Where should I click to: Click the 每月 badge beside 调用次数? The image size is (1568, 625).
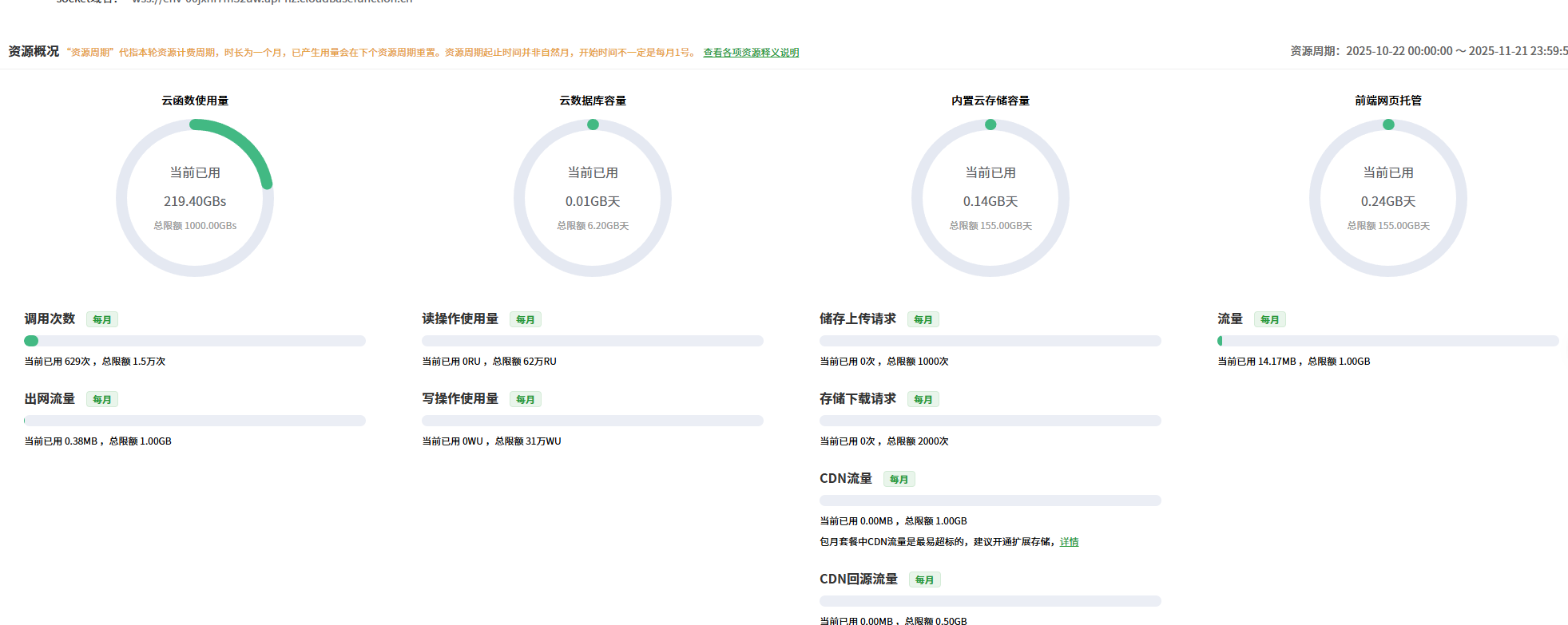coord(102,320)
